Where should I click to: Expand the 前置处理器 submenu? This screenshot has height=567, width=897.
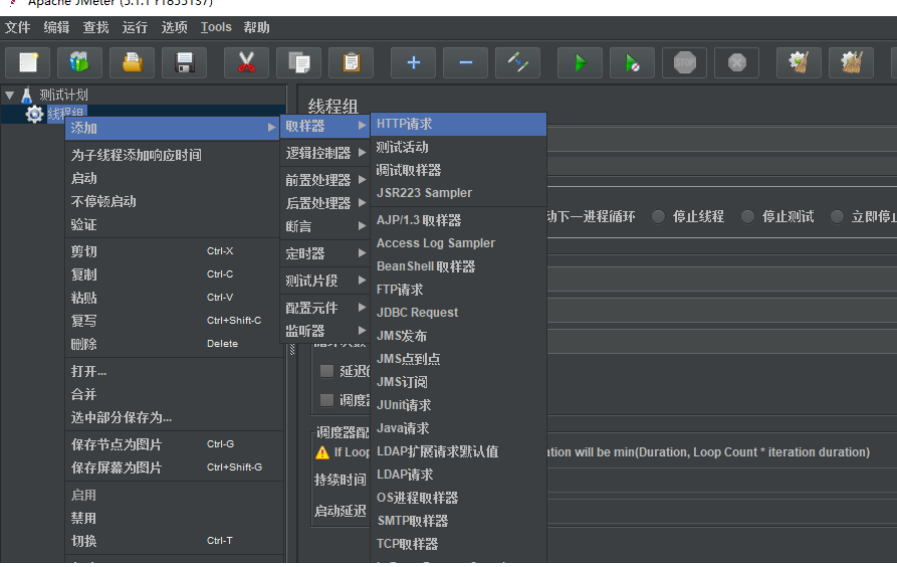(325, 180)
